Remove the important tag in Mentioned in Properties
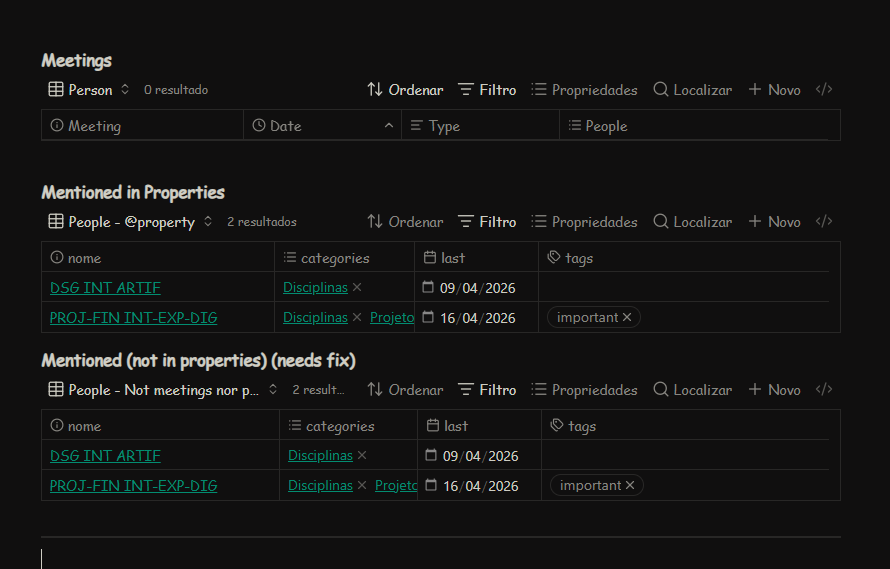This screenshot has height=569, width=890. pyautogui.click(x=627, y=318)
